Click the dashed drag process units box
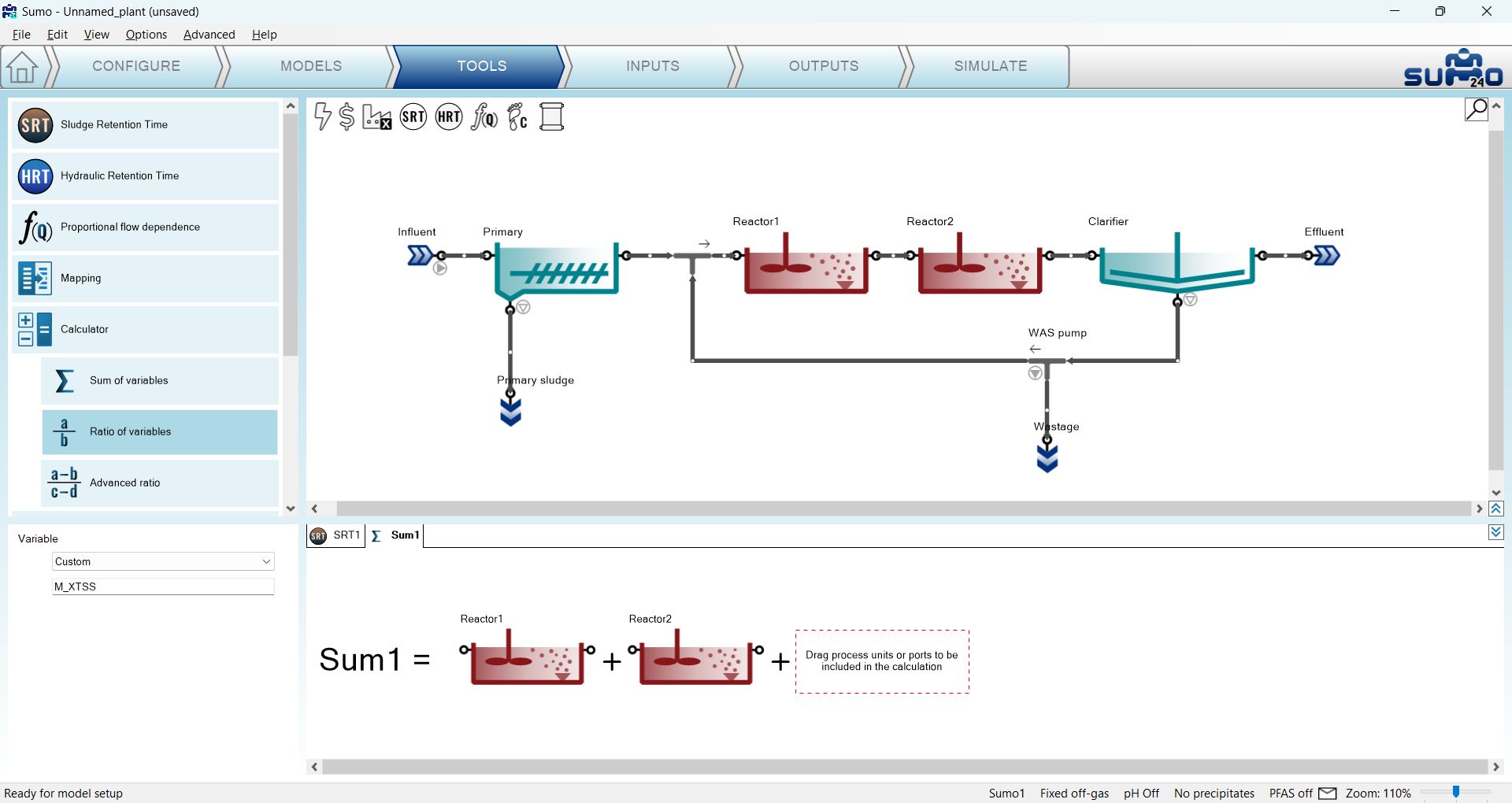The width and height of the screenshot is (1512, 803). click(882, 661)
